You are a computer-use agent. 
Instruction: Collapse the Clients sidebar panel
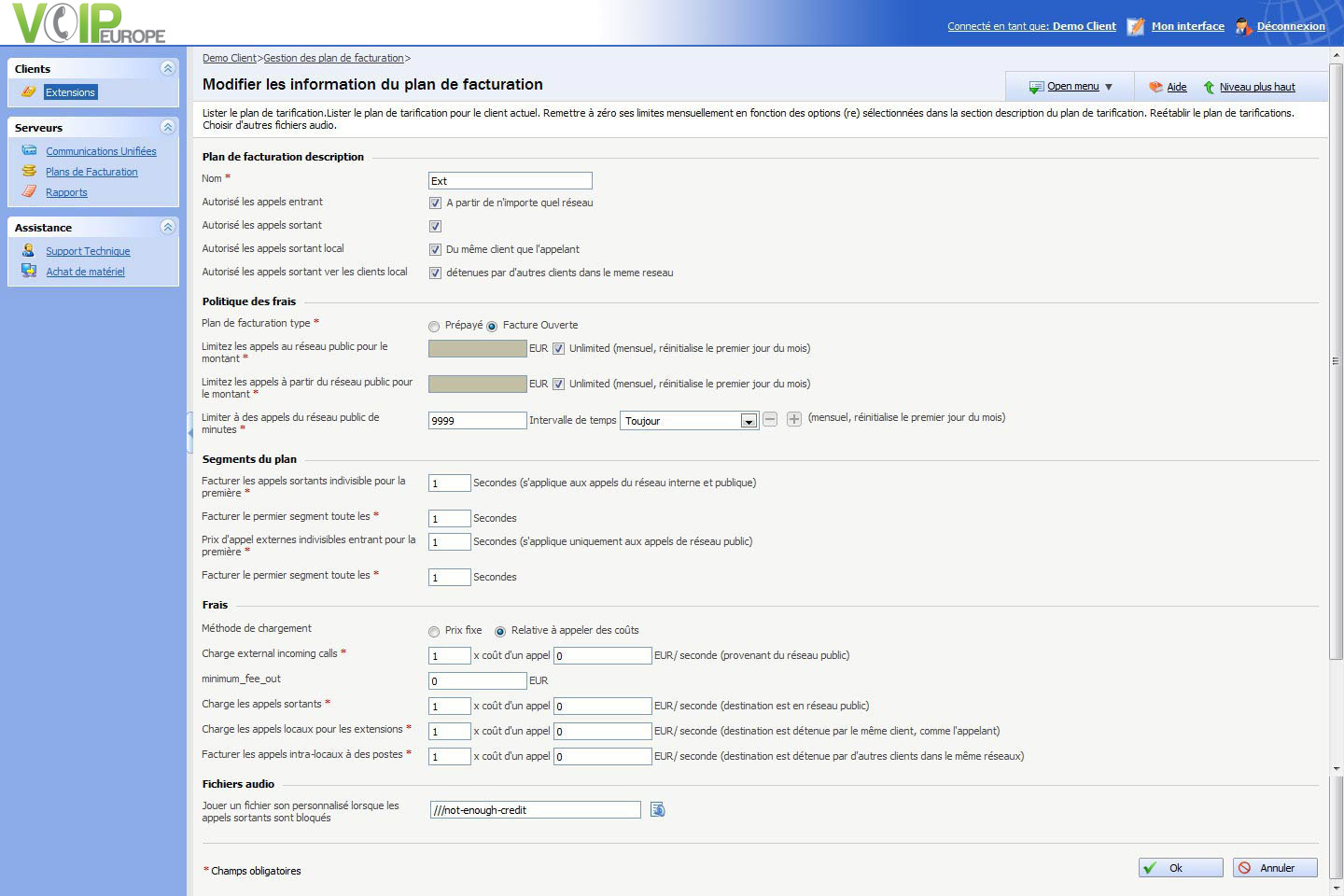[x=167, y=68]
